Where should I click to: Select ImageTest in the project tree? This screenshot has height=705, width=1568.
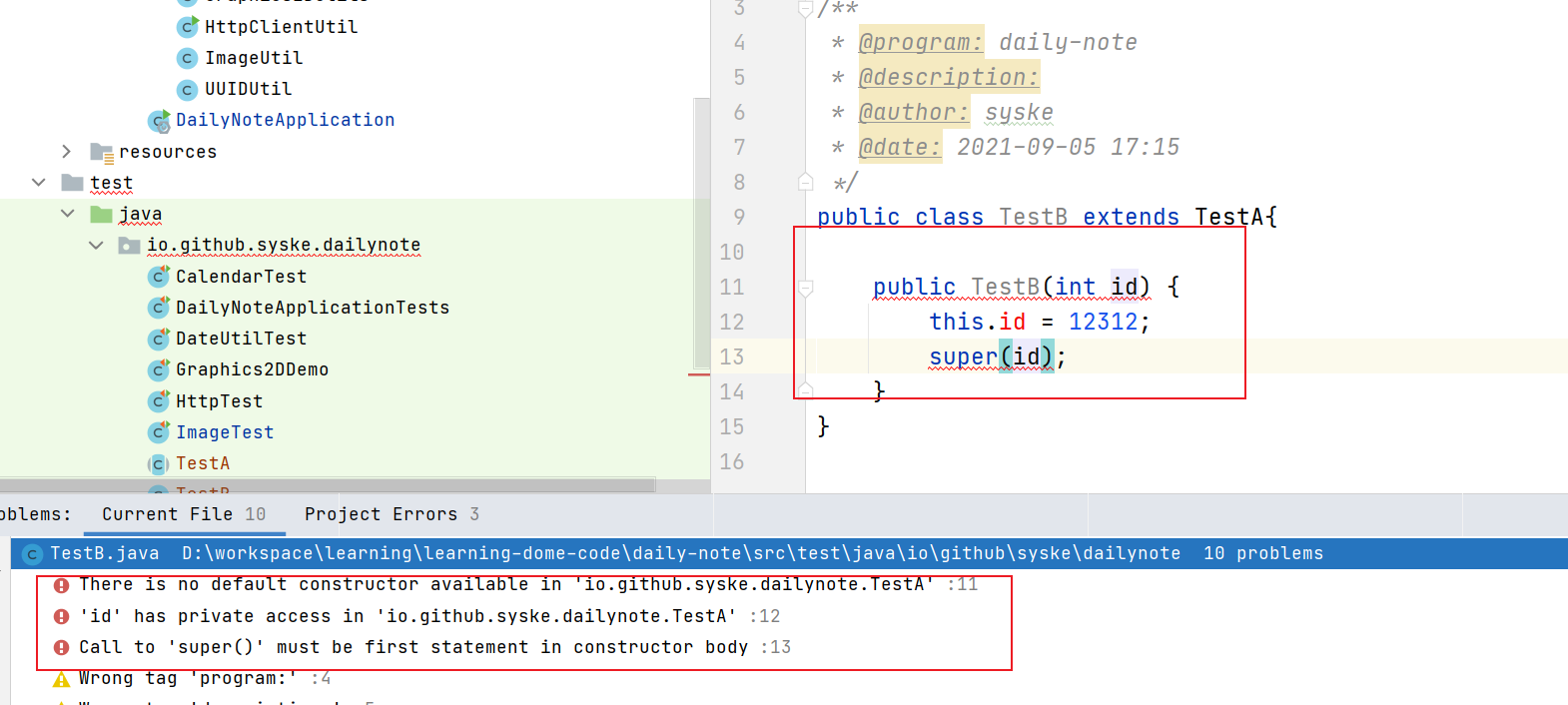click(225, 432)
